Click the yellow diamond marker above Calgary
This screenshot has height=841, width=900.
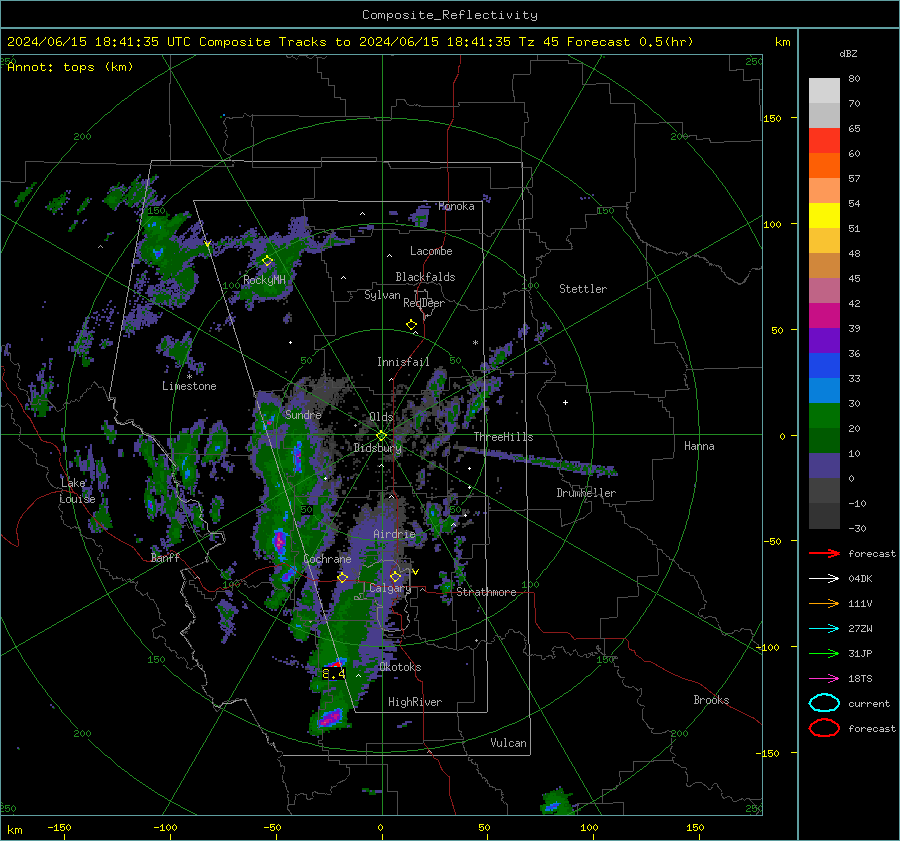(x=395, y=576)
